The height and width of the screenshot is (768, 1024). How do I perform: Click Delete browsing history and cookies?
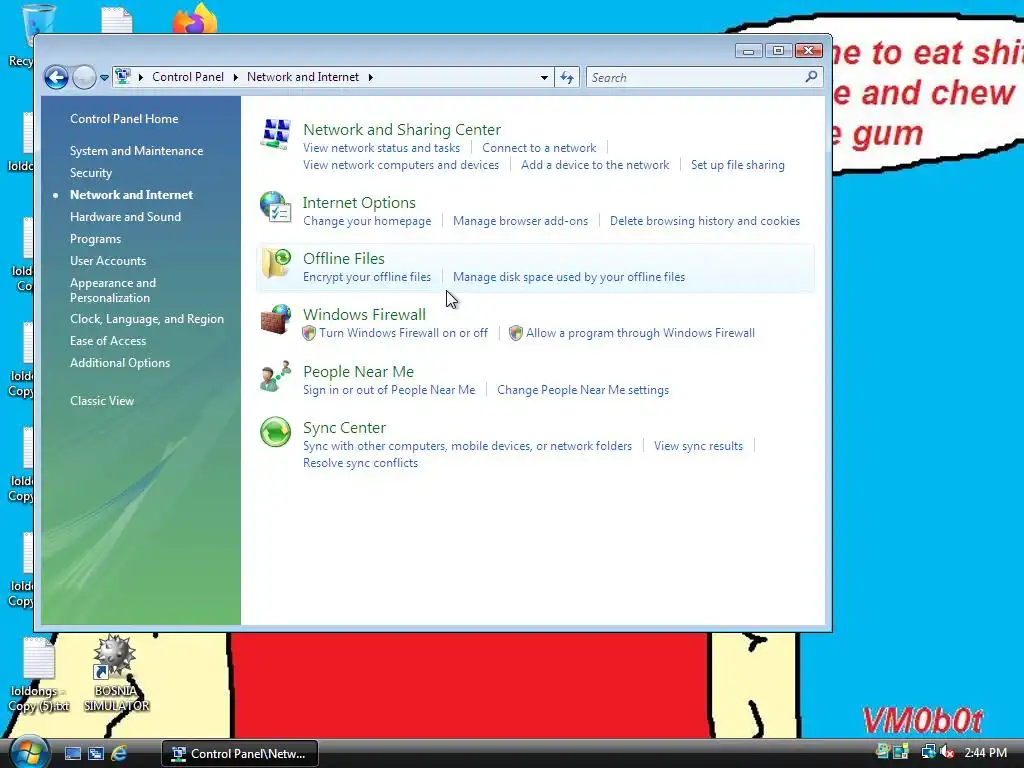tap(705, 221)
